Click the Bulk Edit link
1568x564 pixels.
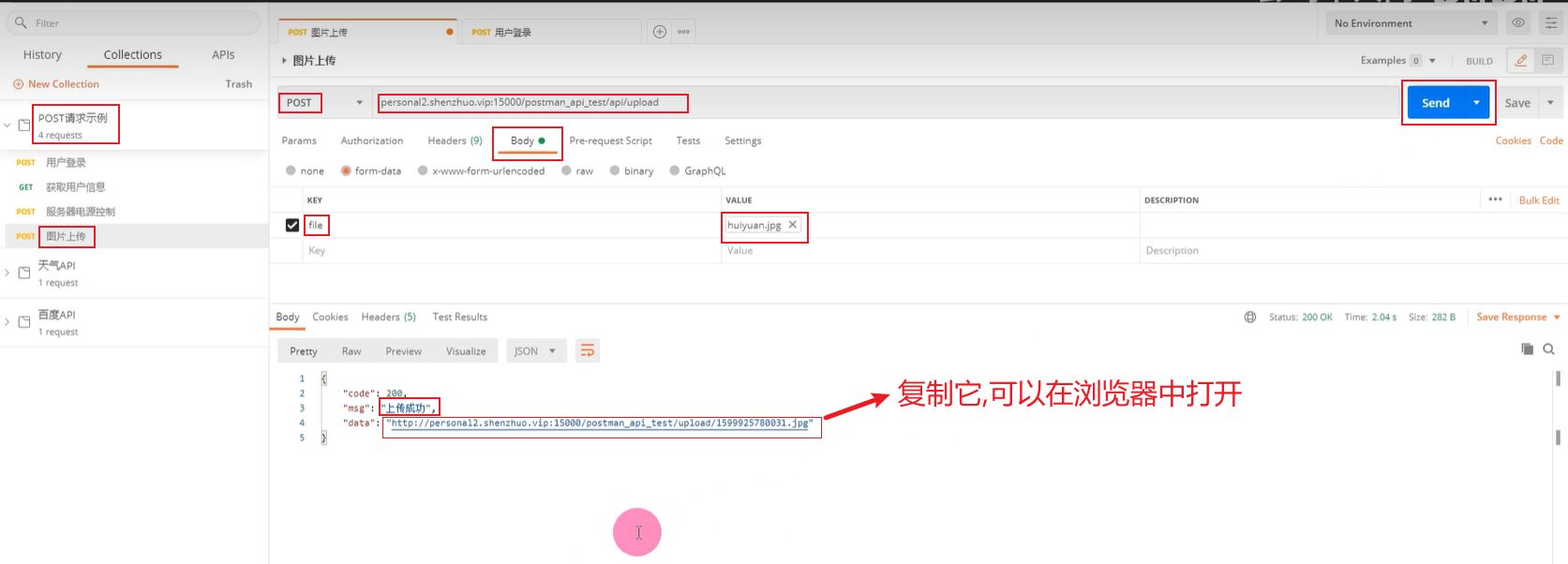(x=1539, y=200)
